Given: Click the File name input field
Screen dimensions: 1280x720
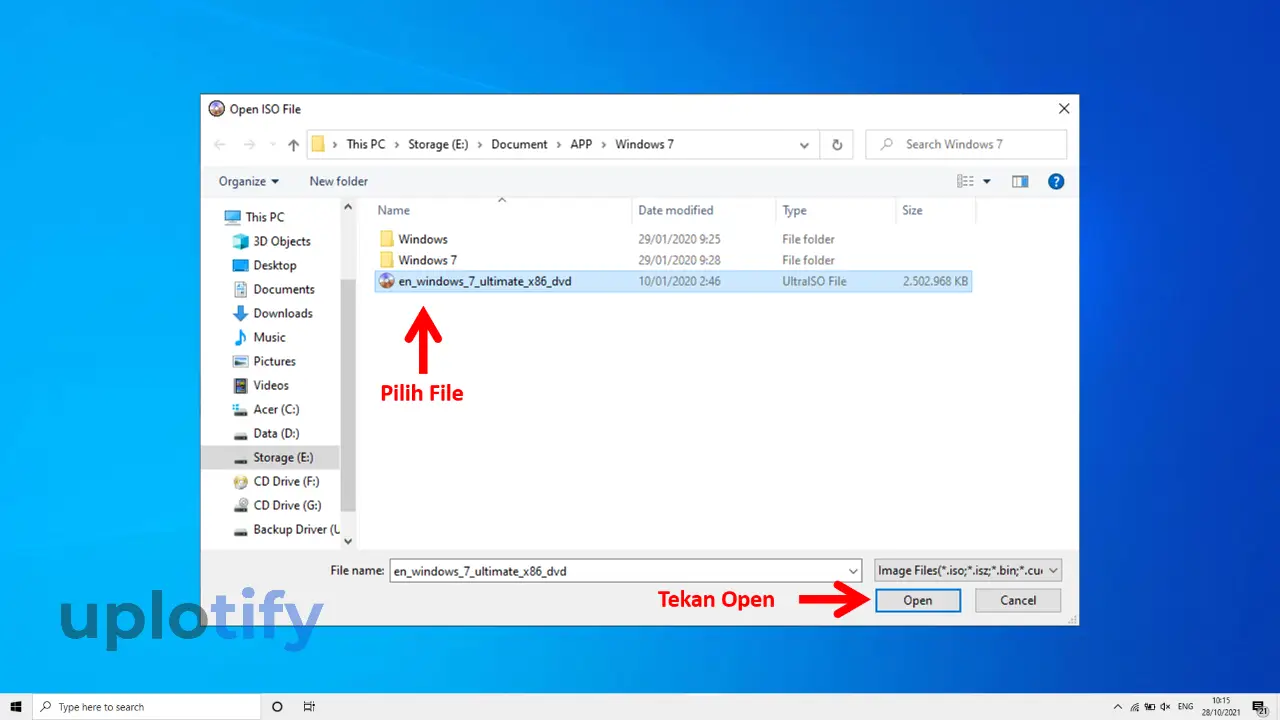Looking at the screenshot, I should (619, 572).
